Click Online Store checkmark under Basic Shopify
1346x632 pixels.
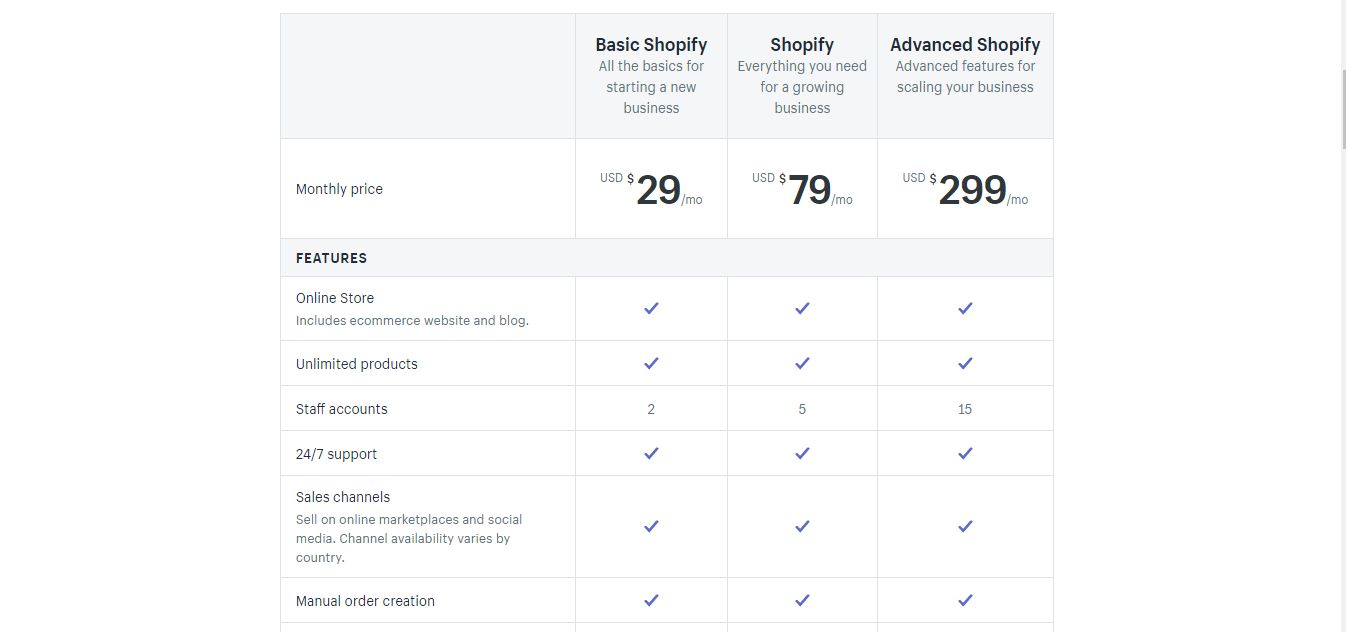coord(651,308)
